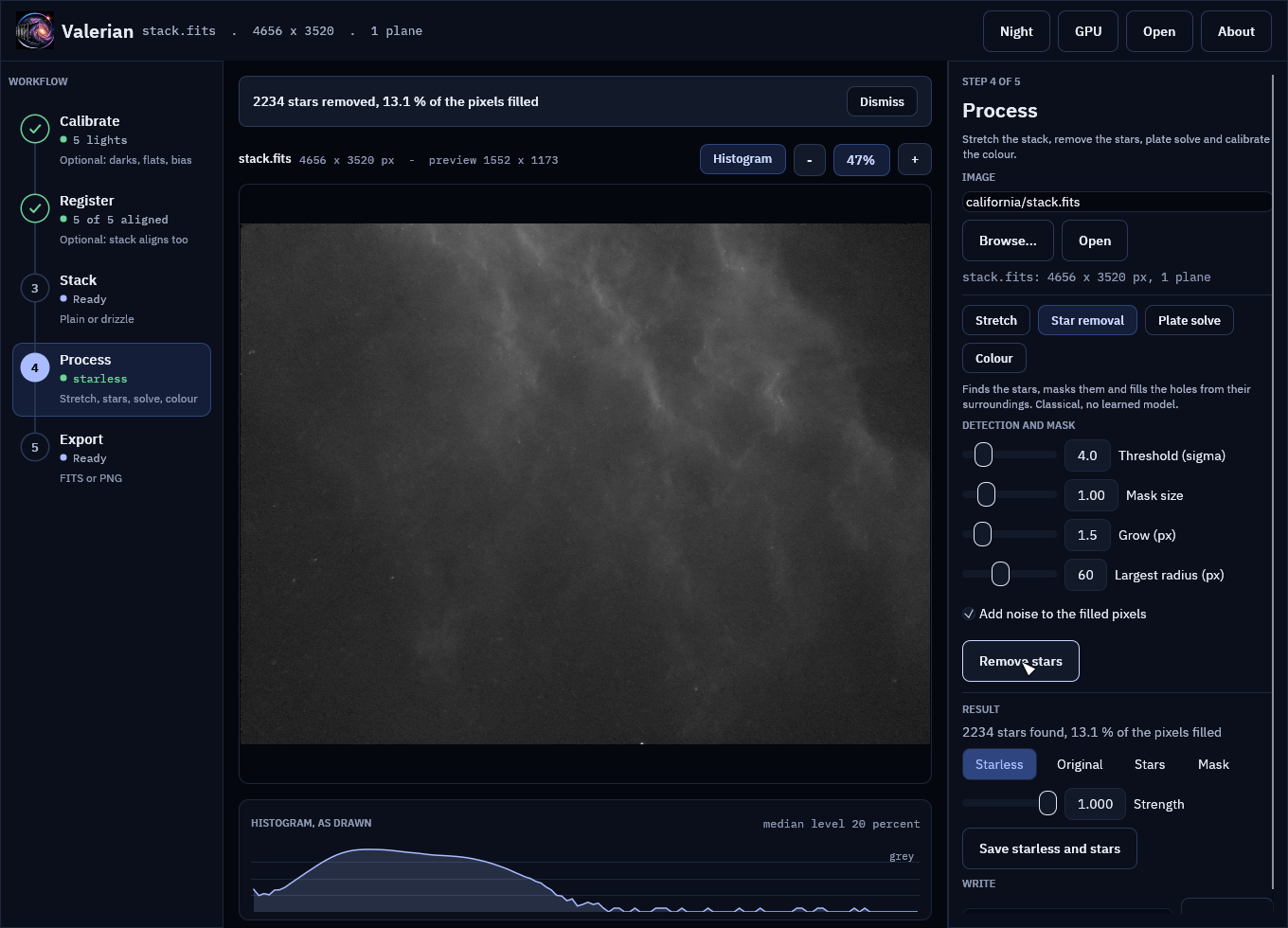This screenshot has height=928, width=1288.
Task: Show the Original result view
Action: pyautogui.click(x=1080, y=764)
